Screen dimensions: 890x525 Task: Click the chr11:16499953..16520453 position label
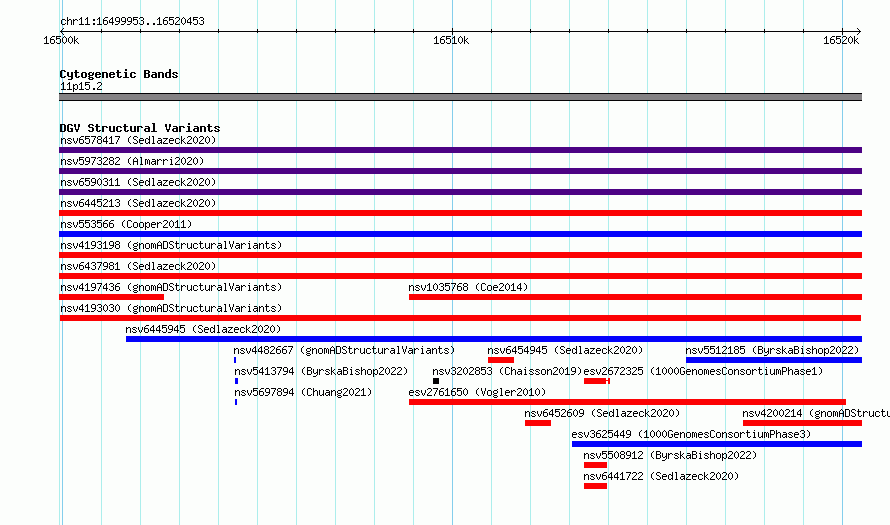132,21
